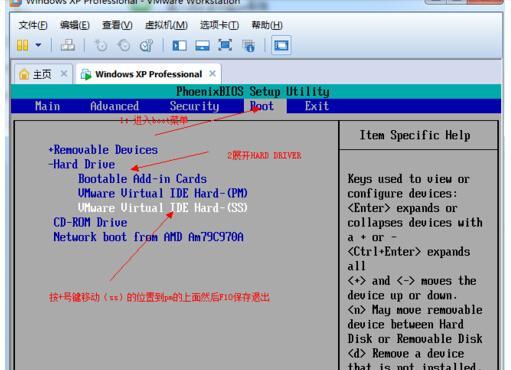Click the console view icon at toolbar end
The height and width of the screenshot is (370, 511).
[281, 45]
